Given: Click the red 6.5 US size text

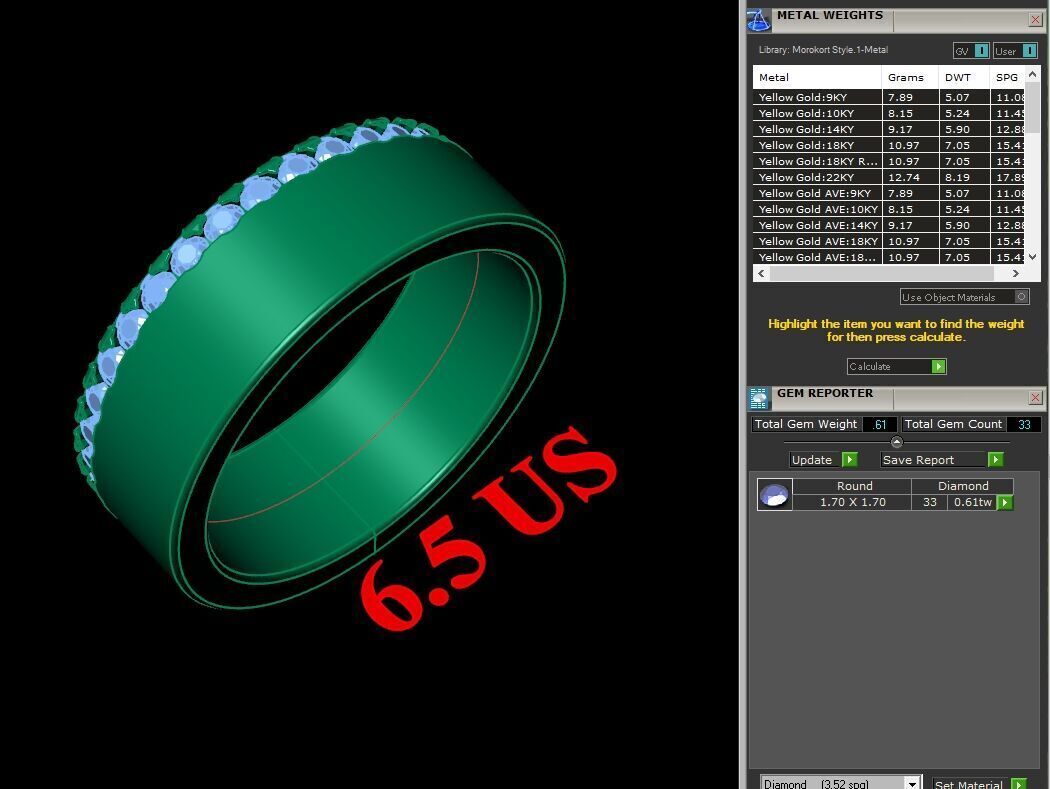Looking at the screenshot, I should coord(488,529).
